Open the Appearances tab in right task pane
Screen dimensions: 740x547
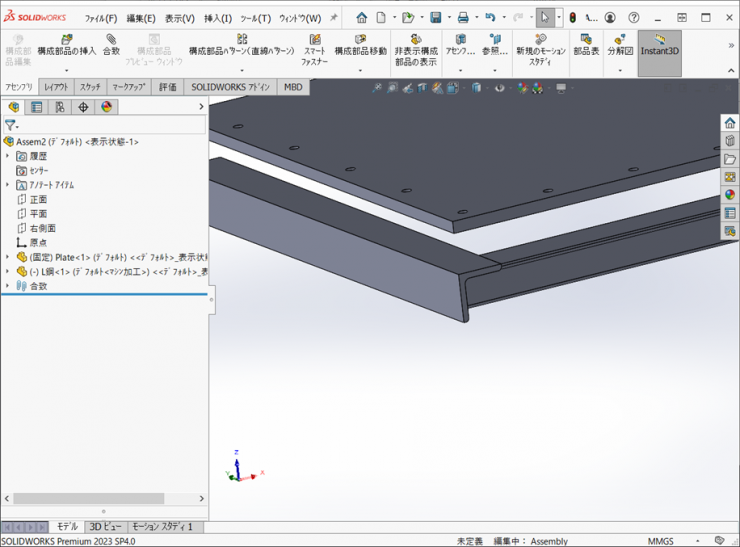click(x=730, y=195)
